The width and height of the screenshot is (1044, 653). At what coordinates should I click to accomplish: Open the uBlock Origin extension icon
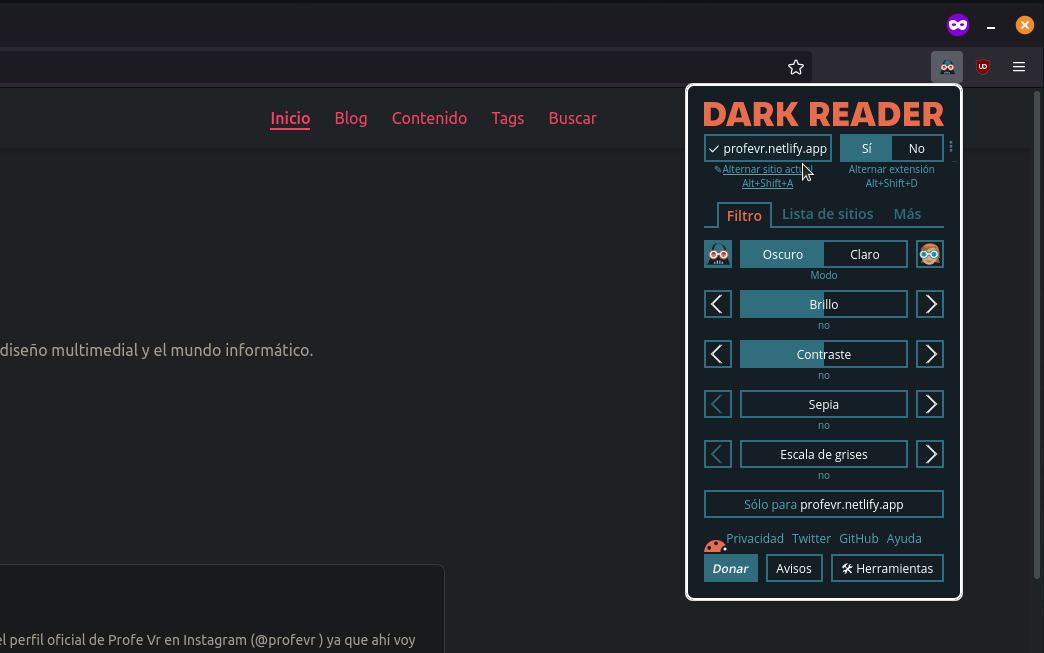(x=983, y=67)
